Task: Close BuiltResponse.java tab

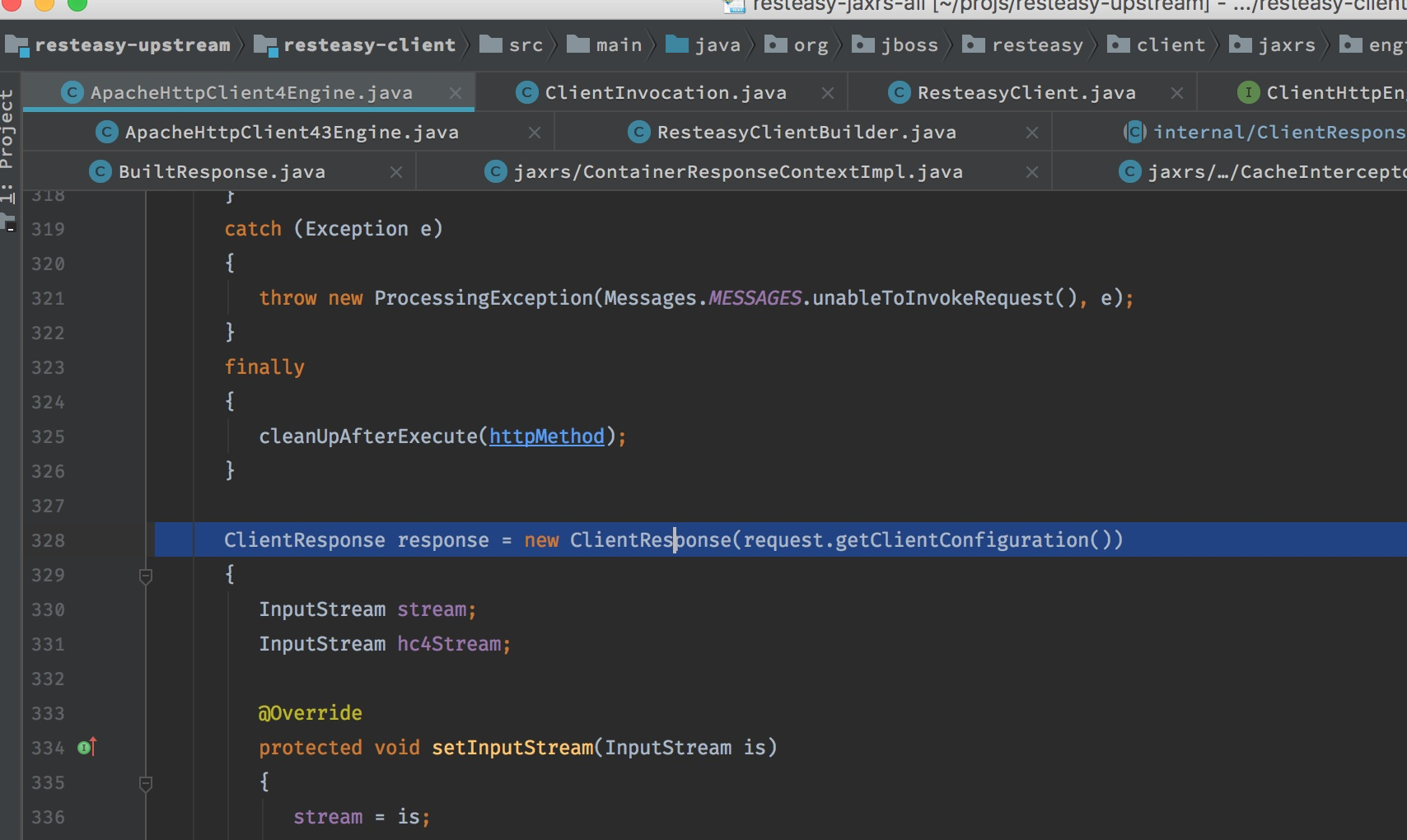Action: 396,172
